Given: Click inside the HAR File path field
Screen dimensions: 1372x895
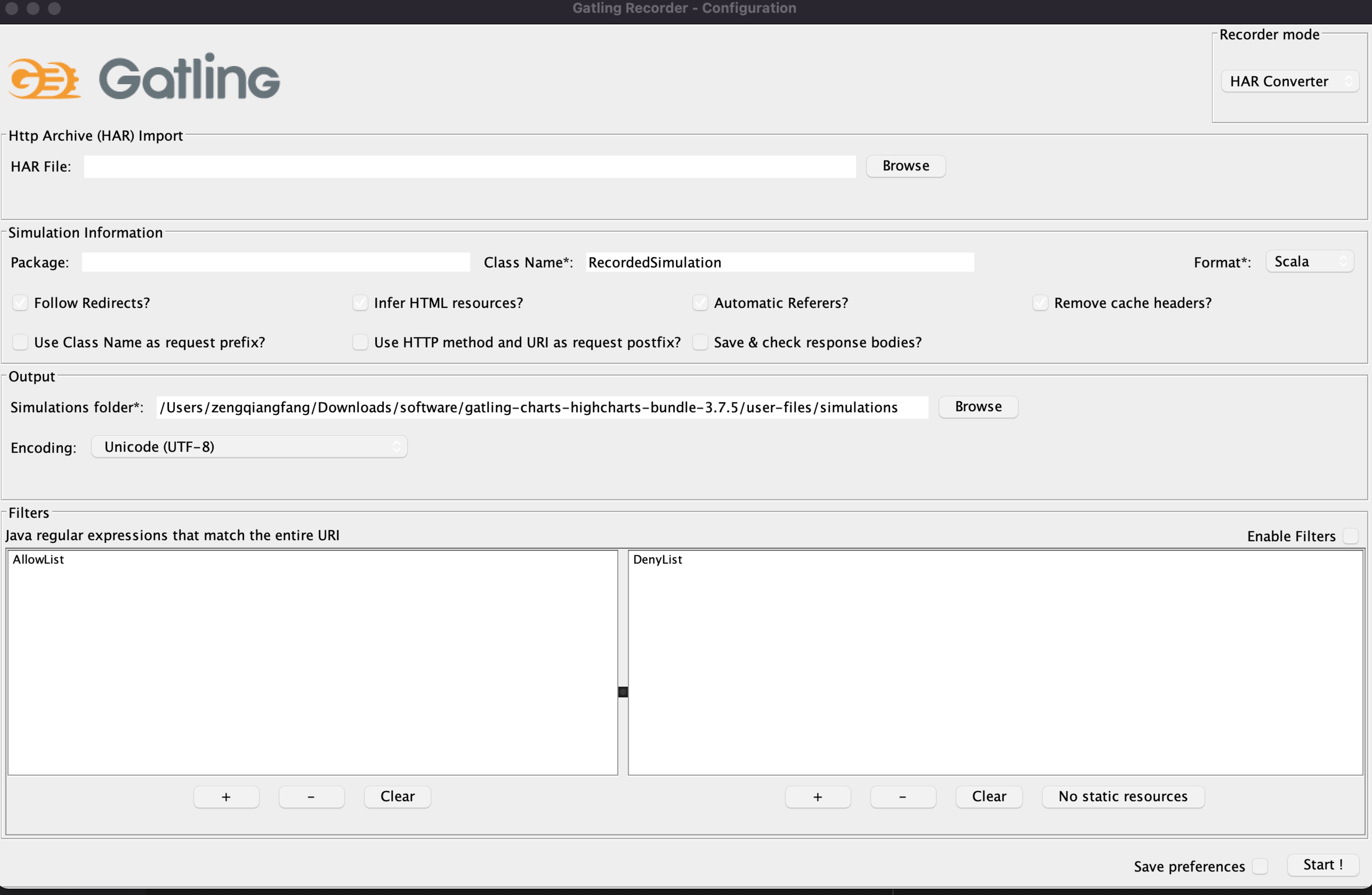Looking at the screenshot, I should [x=469, y=166].
